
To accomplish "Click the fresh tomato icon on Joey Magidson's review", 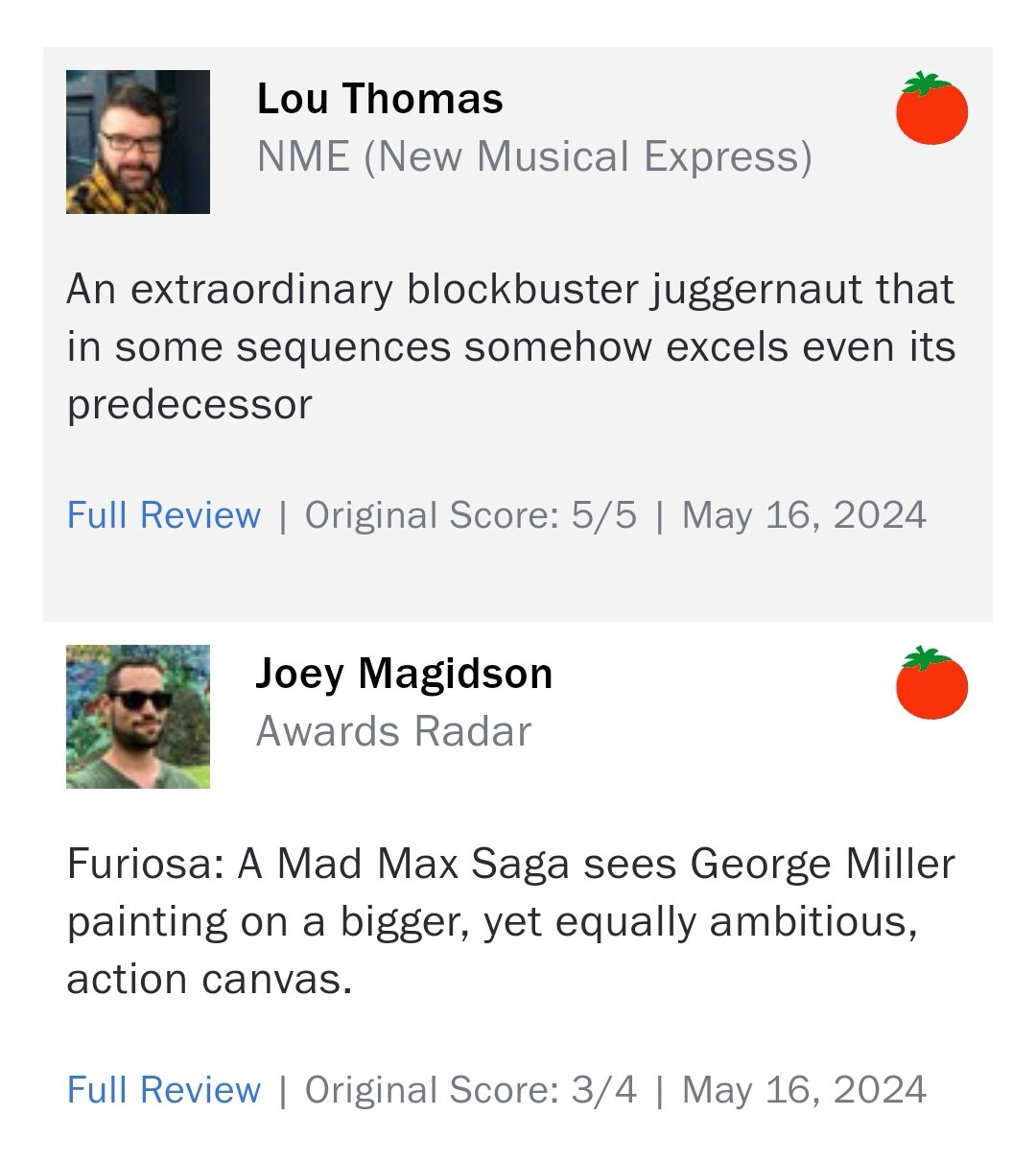I will point(931,683).
